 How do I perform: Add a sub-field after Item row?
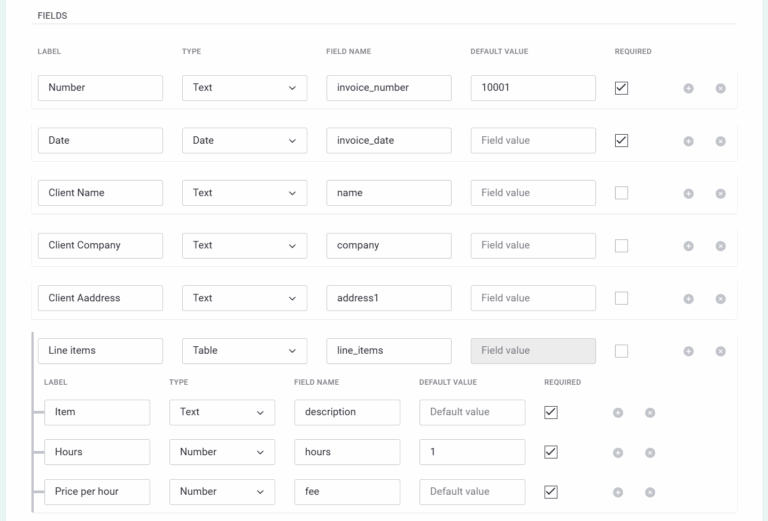618,412
